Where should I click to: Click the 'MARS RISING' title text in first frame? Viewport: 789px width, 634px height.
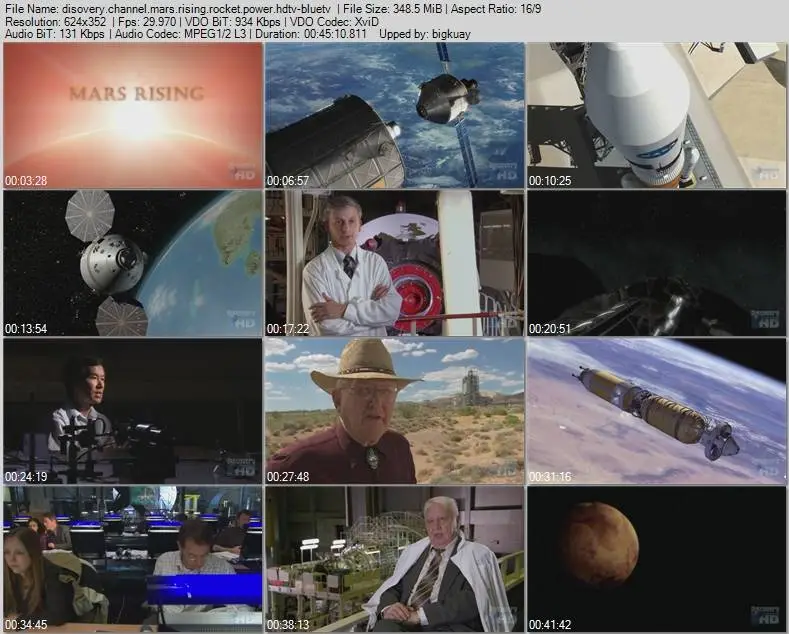(x=137, y=94)
